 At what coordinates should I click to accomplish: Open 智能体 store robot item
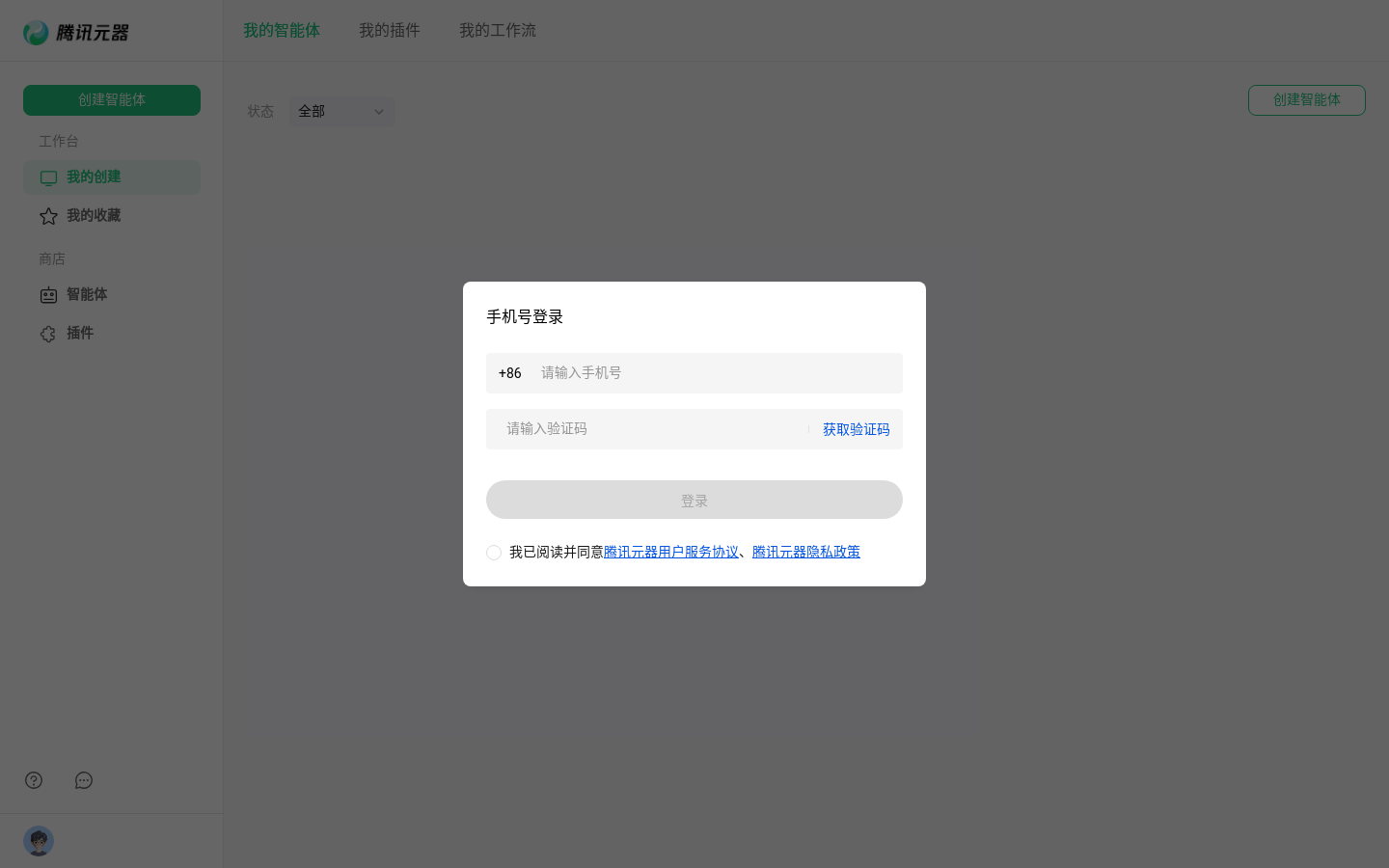tap(112, 295)
